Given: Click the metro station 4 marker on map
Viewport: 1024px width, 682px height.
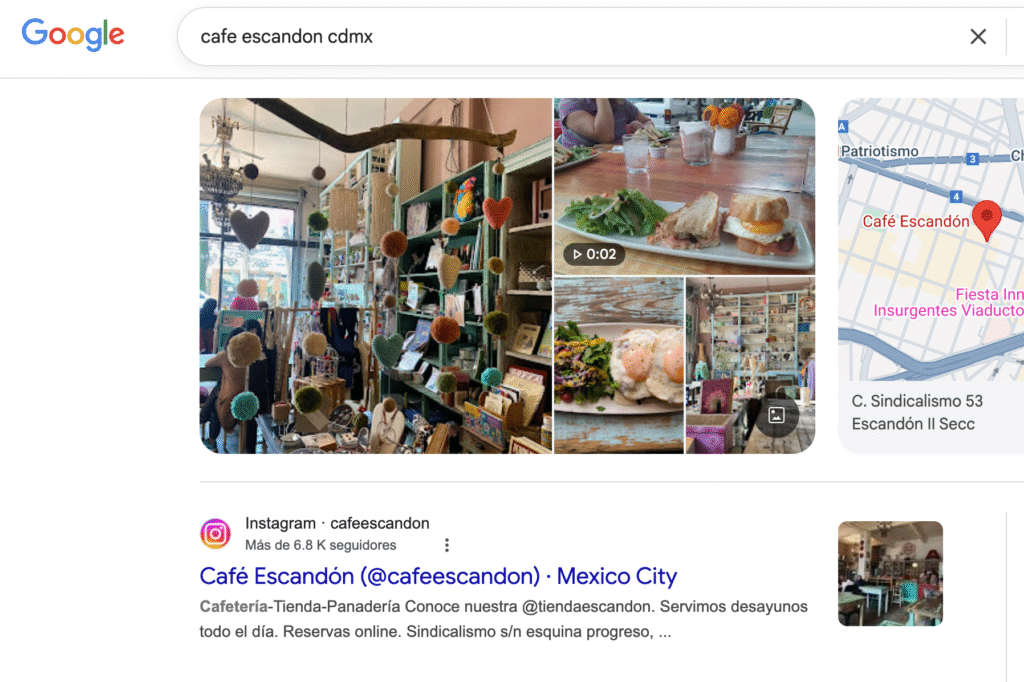Looking at the screenshot, I should tap(956, 196).
